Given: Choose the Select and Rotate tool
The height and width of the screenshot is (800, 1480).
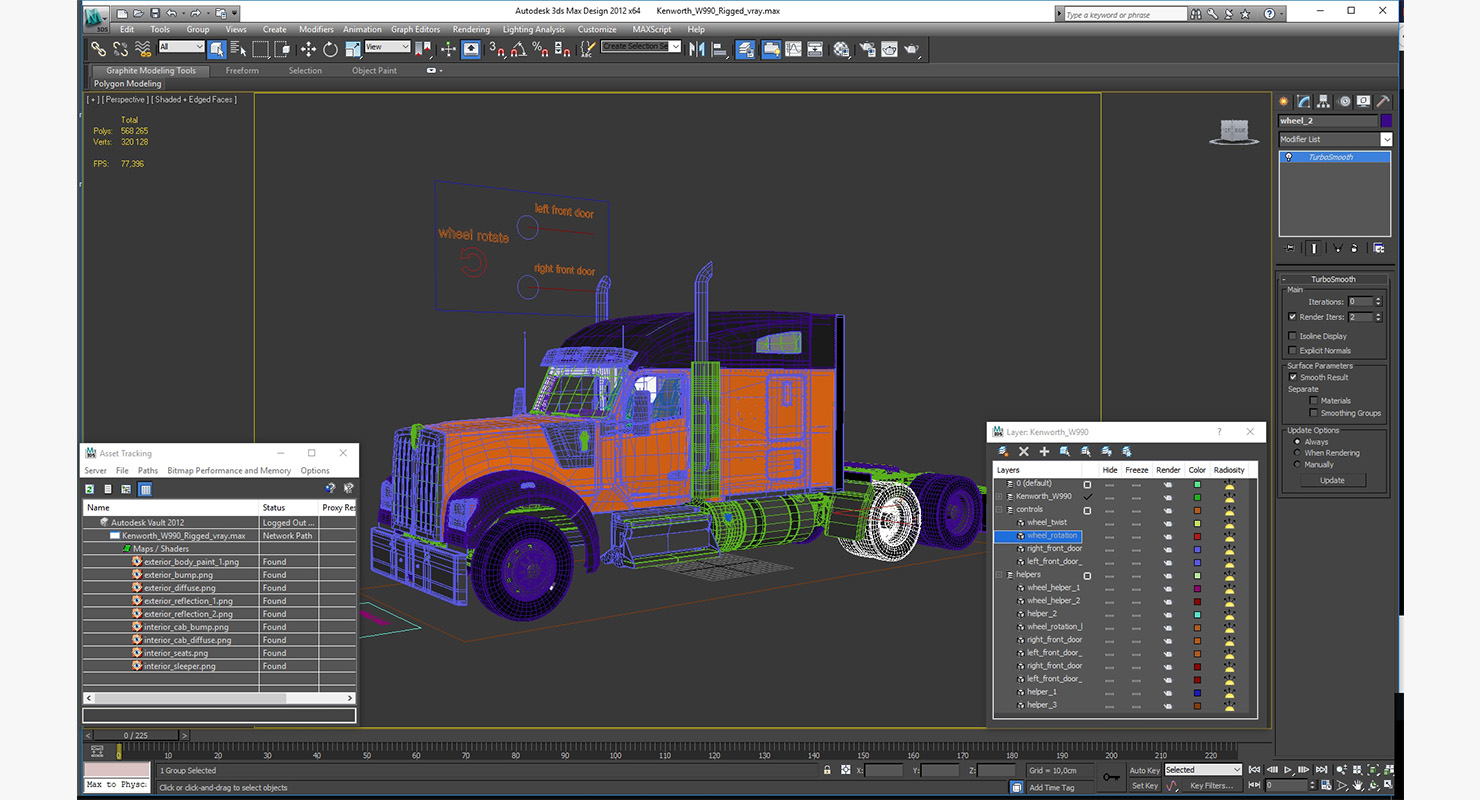Looking at the screenshot, I should click(x=330, y=48).
